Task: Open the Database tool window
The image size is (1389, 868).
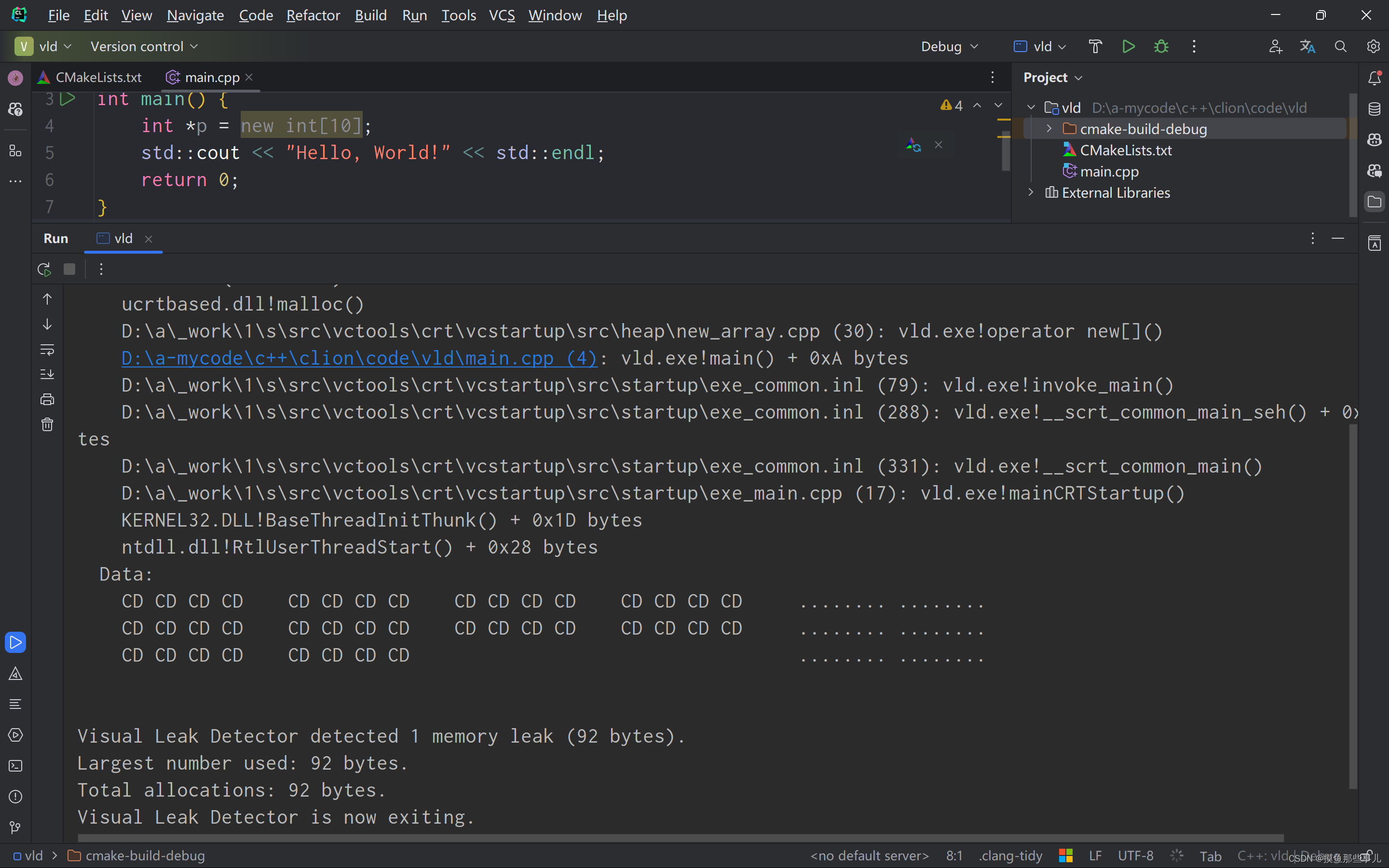Action: coord(1375,108)
